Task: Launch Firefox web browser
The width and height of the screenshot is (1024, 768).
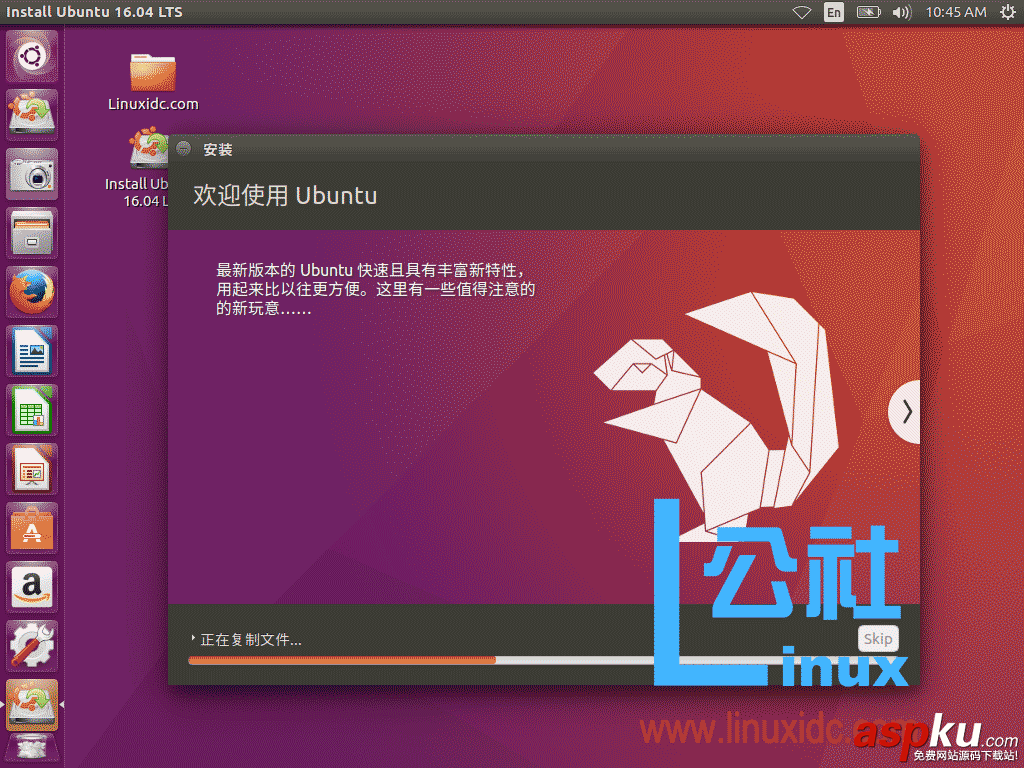Action: (x=32, y=292)
